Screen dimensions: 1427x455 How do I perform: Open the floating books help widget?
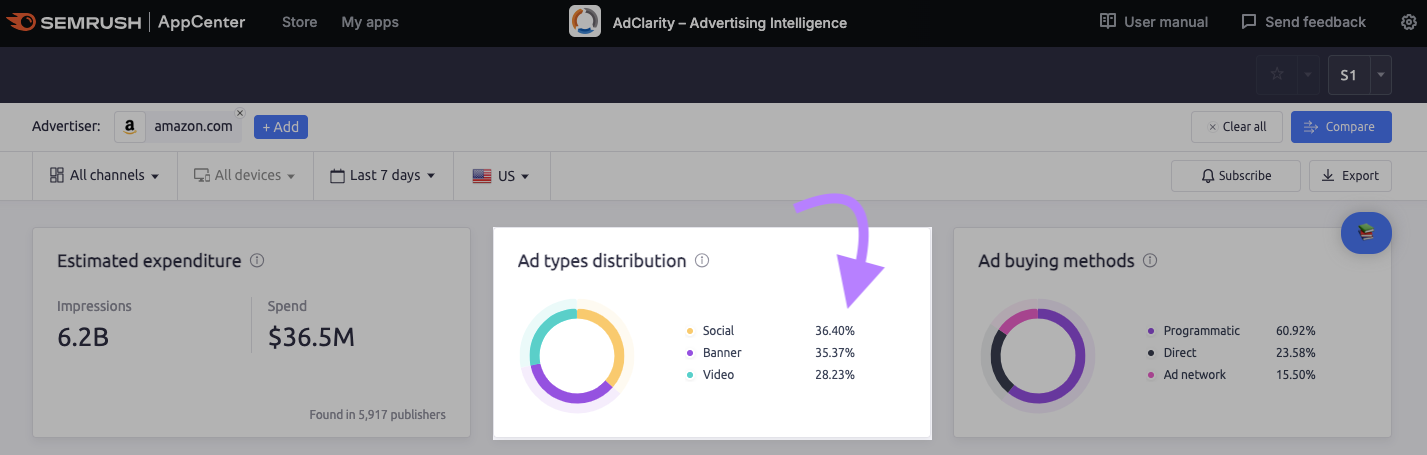tap(1366, 233)
